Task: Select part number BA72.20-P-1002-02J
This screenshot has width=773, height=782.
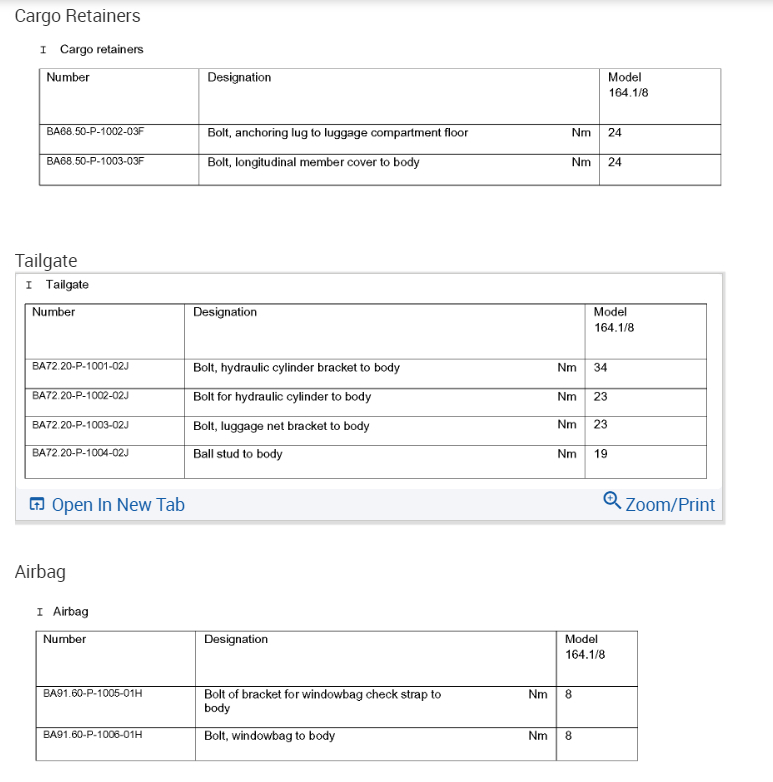Action: 80,396
